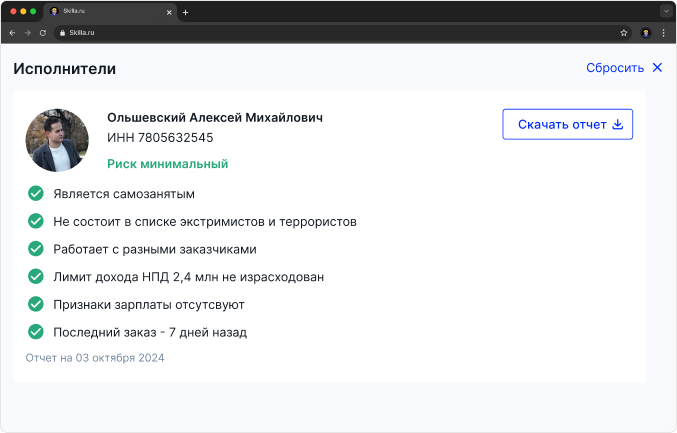Click text Работает с разными заказчиками
The height and width of the screenshot is (433, 677).
click(x=155, y=250)
